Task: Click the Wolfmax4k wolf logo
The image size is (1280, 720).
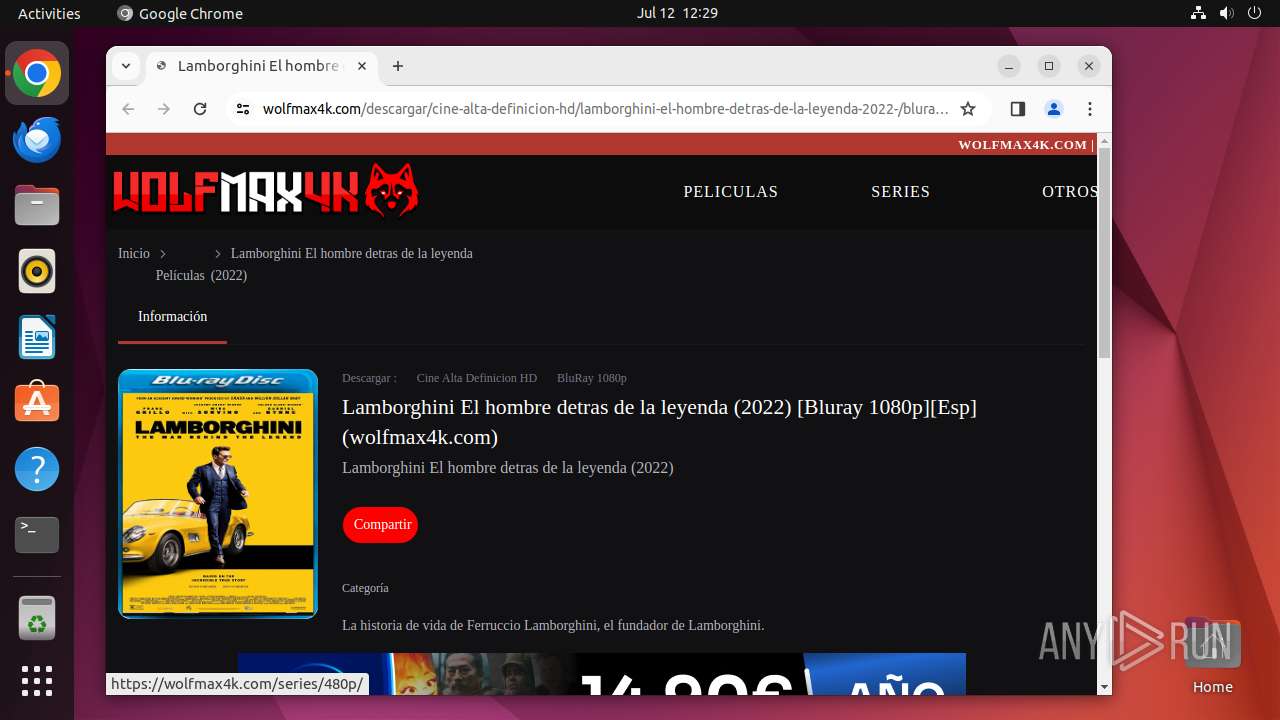Action: coord(265,190)
